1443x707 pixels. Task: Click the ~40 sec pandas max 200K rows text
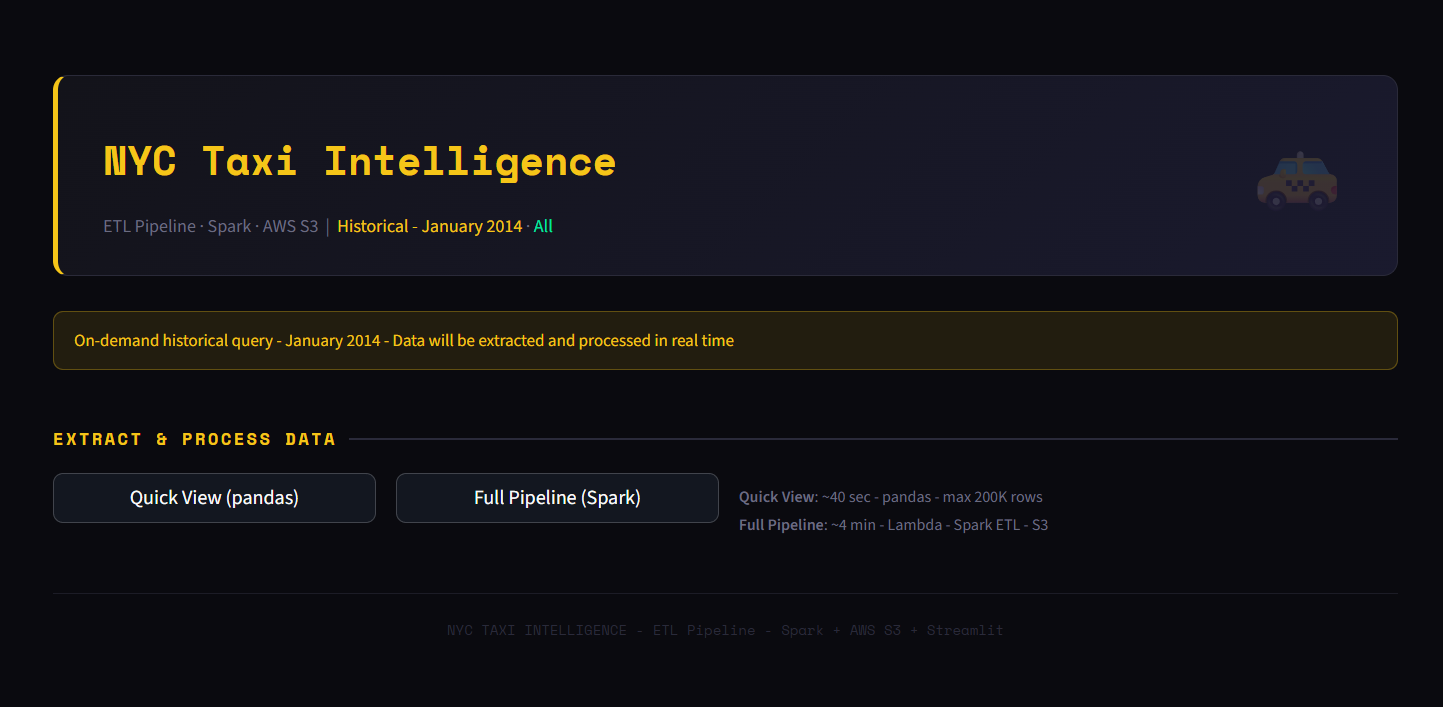coord(932,497)
